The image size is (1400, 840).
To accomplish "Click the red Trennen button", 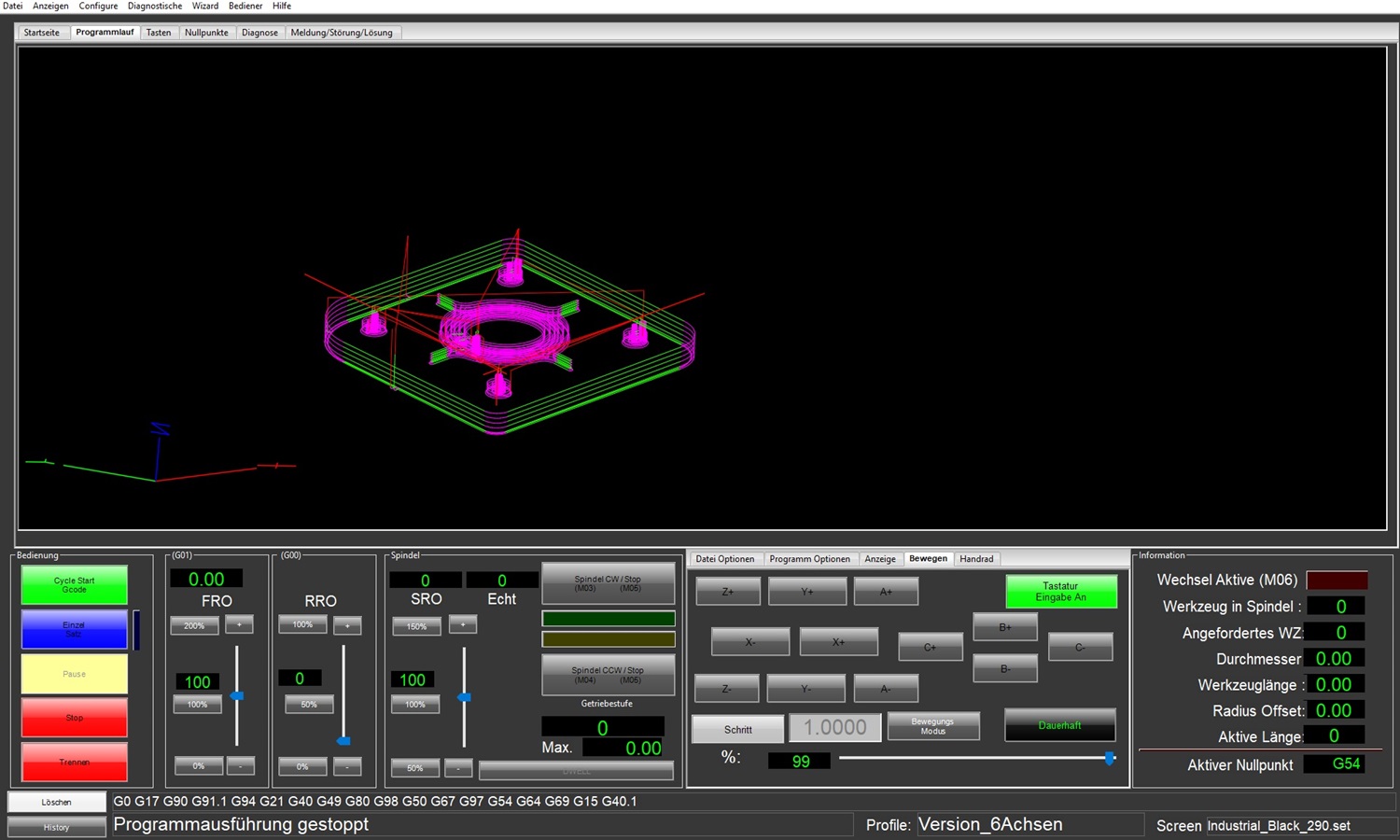I will point(75,762).
